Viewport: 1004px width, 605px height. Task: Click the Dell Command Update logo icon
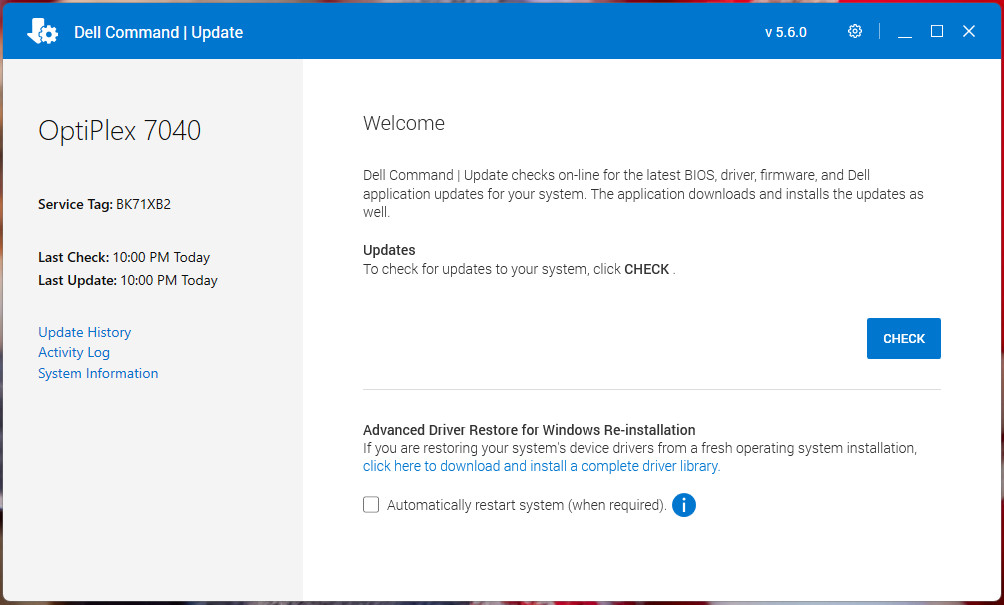[42, 31]
